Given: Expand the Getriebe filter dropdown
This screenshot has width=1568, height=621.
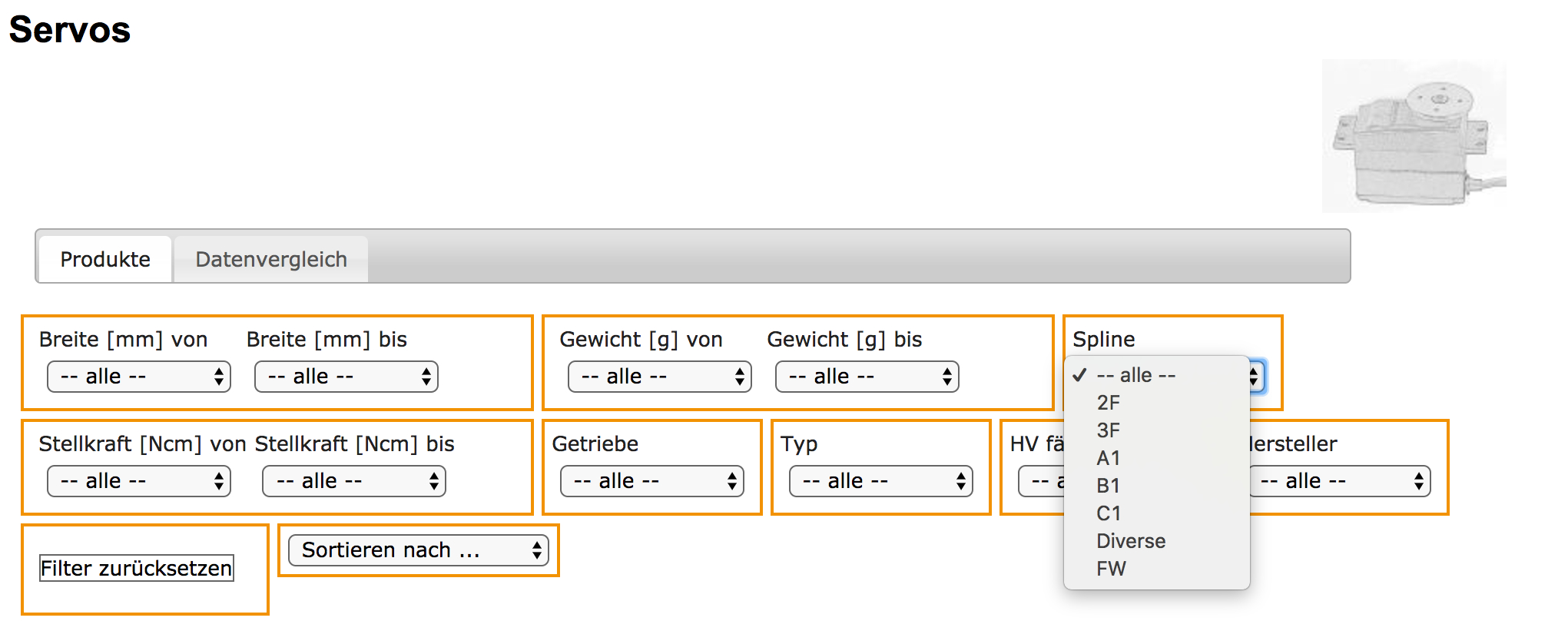Looking at the screenshot, I should [652, 481].
